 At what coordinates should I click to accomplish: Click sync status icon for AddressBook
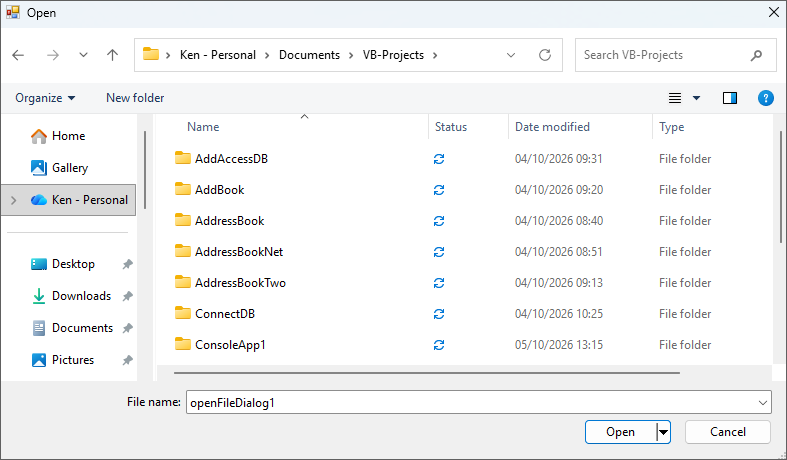[x=439, y=221]
